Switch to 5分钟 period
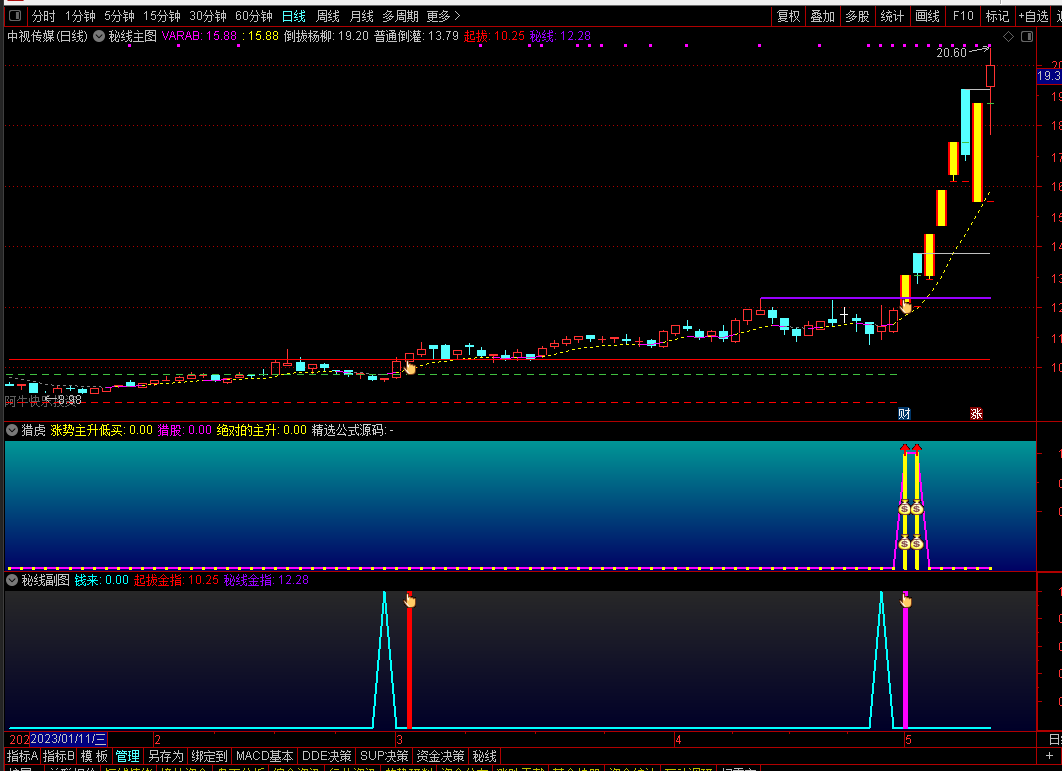The width and height of the screenshot is (1062, 771). pyautogui.click(x=119, y=16)
